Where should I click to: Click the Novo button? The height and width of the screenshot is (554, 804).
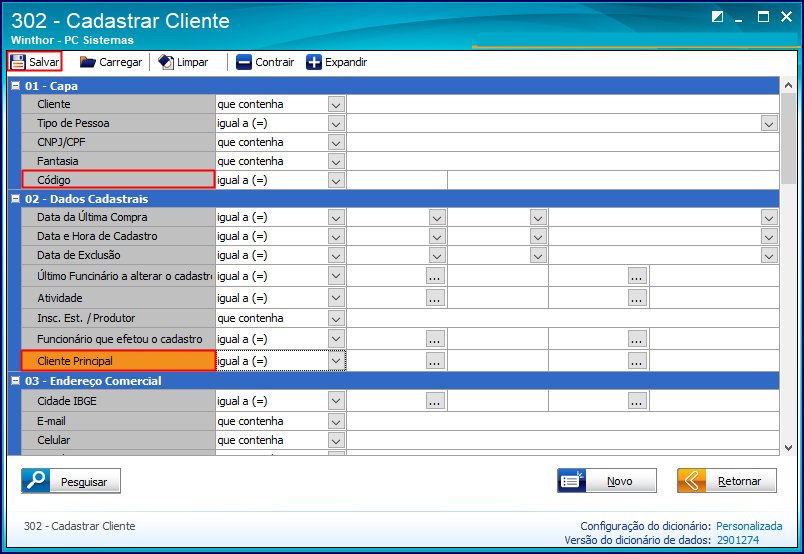point(607,481)
